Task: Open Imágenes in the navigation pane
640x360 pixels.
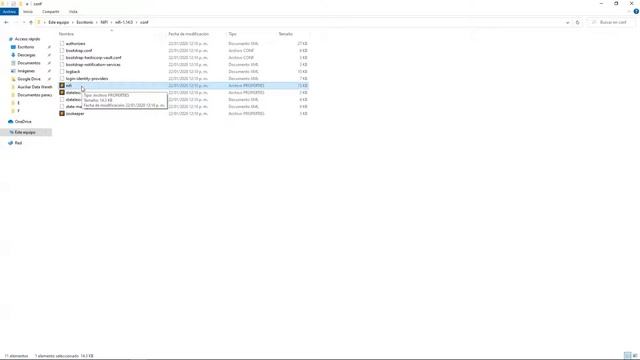Action: pos(26,71)
